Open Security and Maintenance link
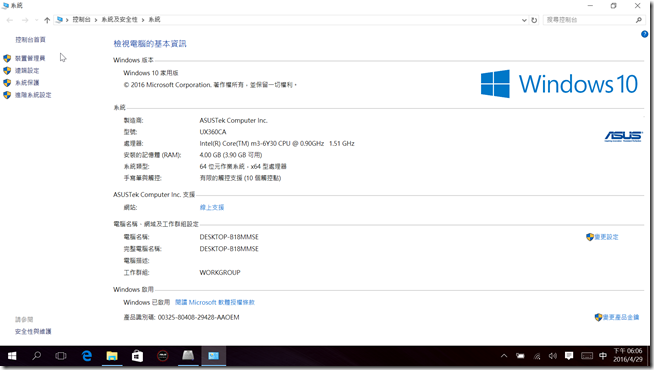 [33, 332]
